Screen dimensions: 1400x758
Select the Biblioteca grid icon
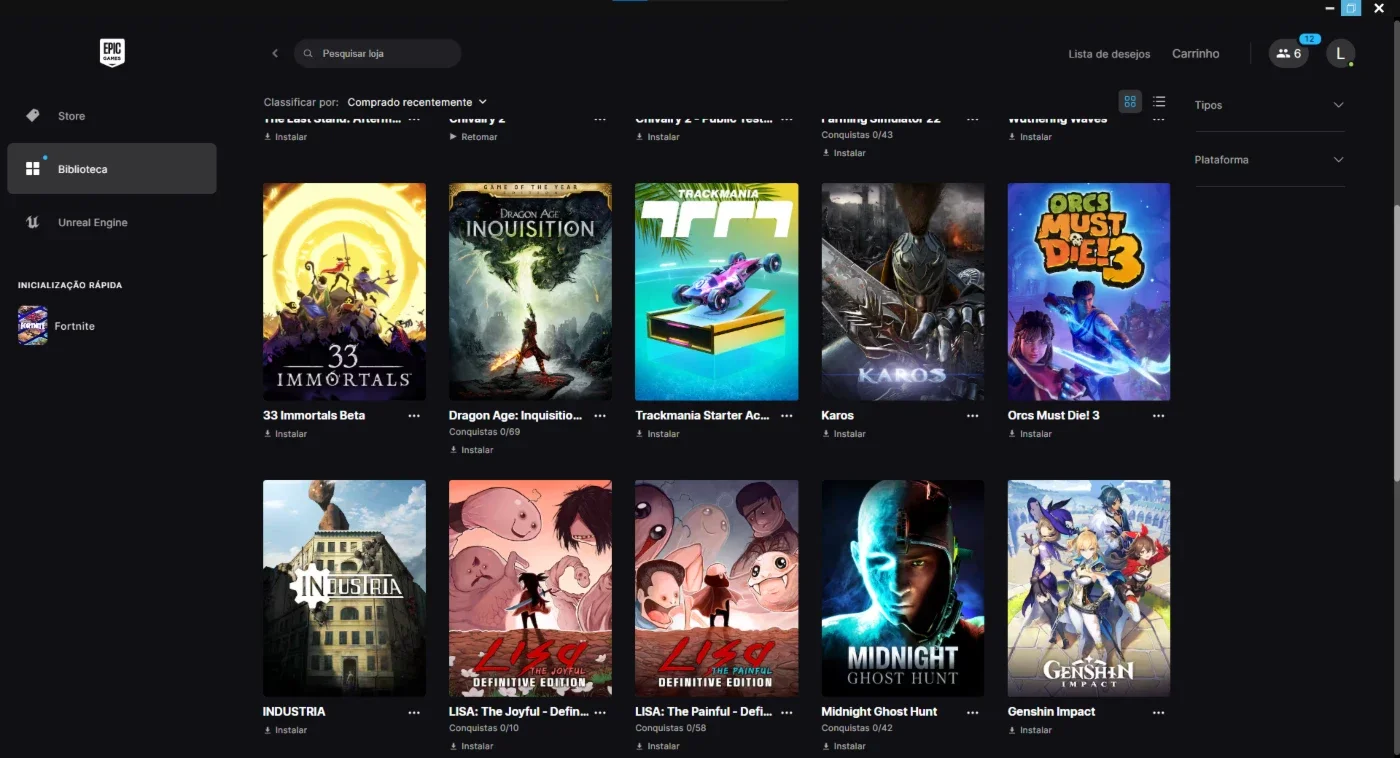tap(33, 169)
